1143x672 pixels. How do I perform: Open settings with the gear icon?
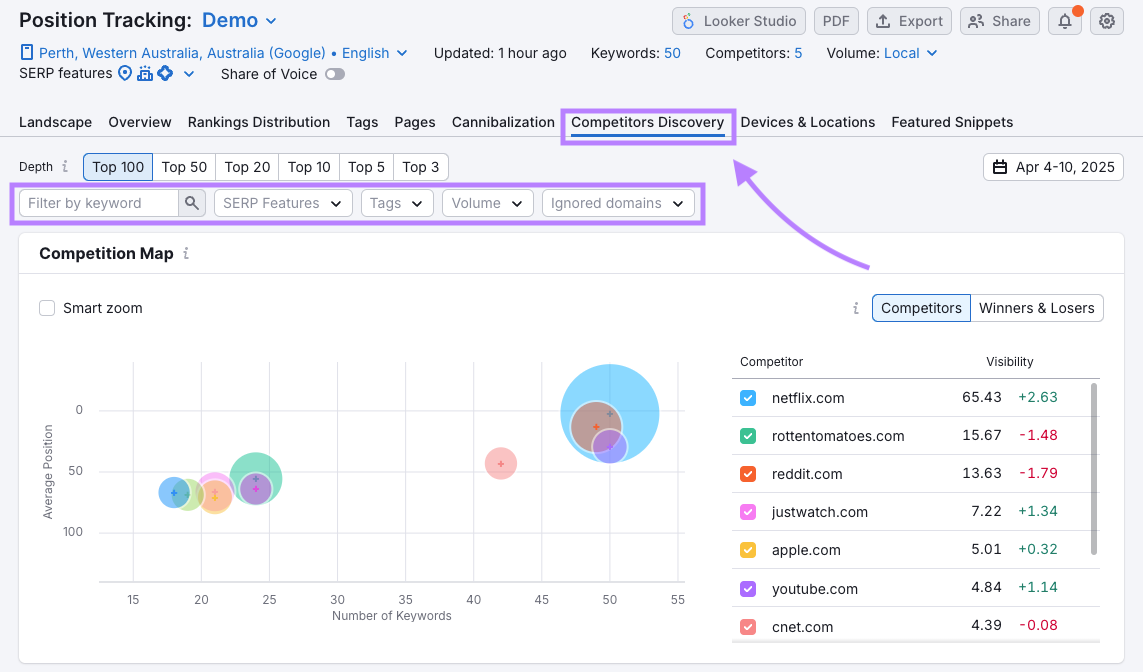(x=1106, y=21)
